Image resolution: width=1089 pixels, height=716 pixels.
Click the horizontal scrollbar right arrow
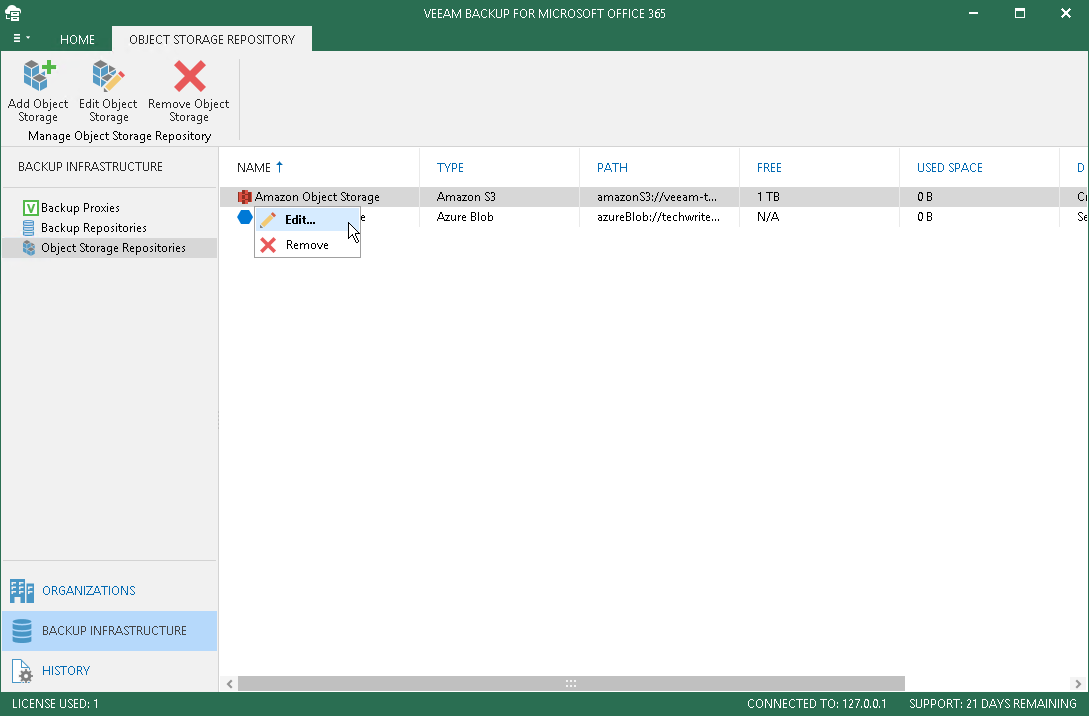tap(1078, 684)
